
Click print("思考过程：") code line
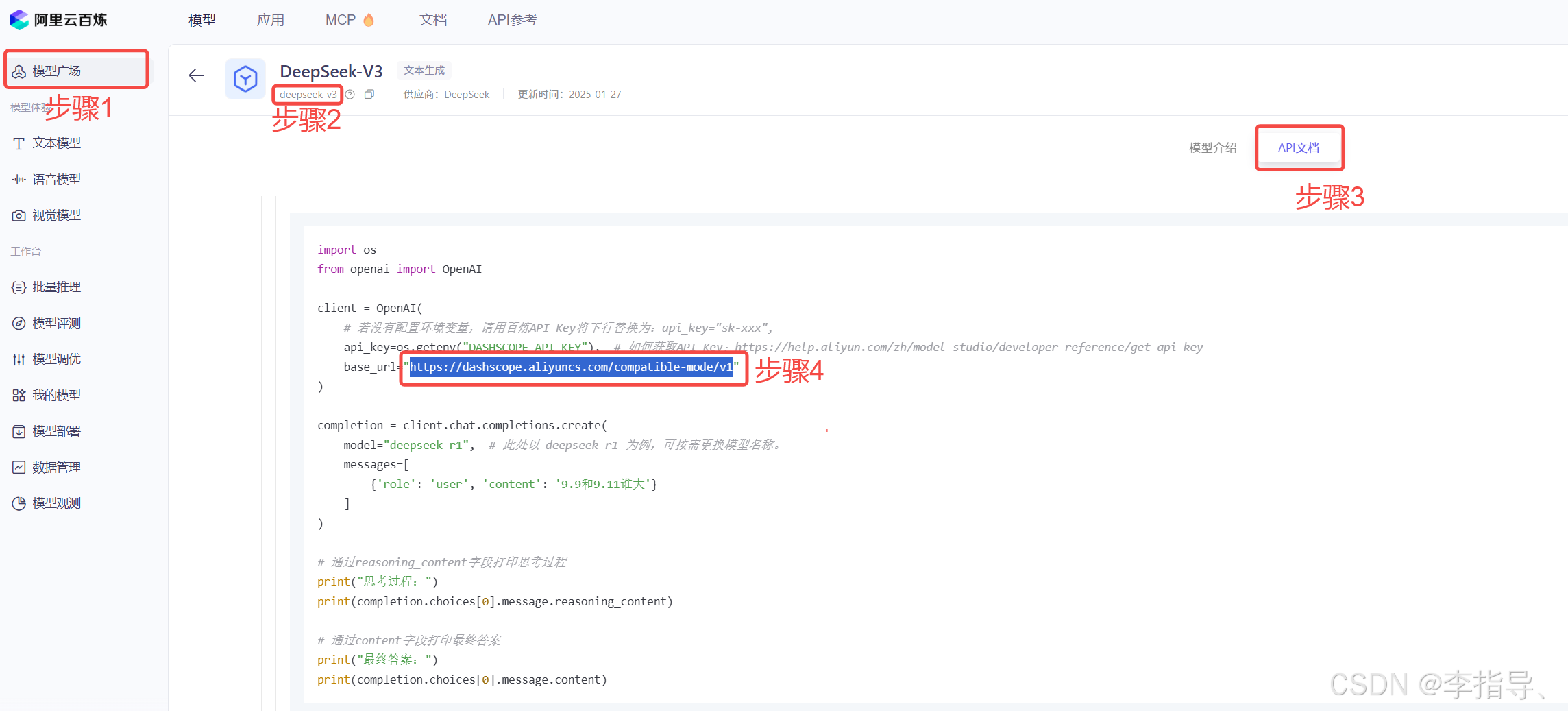click(378, 581)
